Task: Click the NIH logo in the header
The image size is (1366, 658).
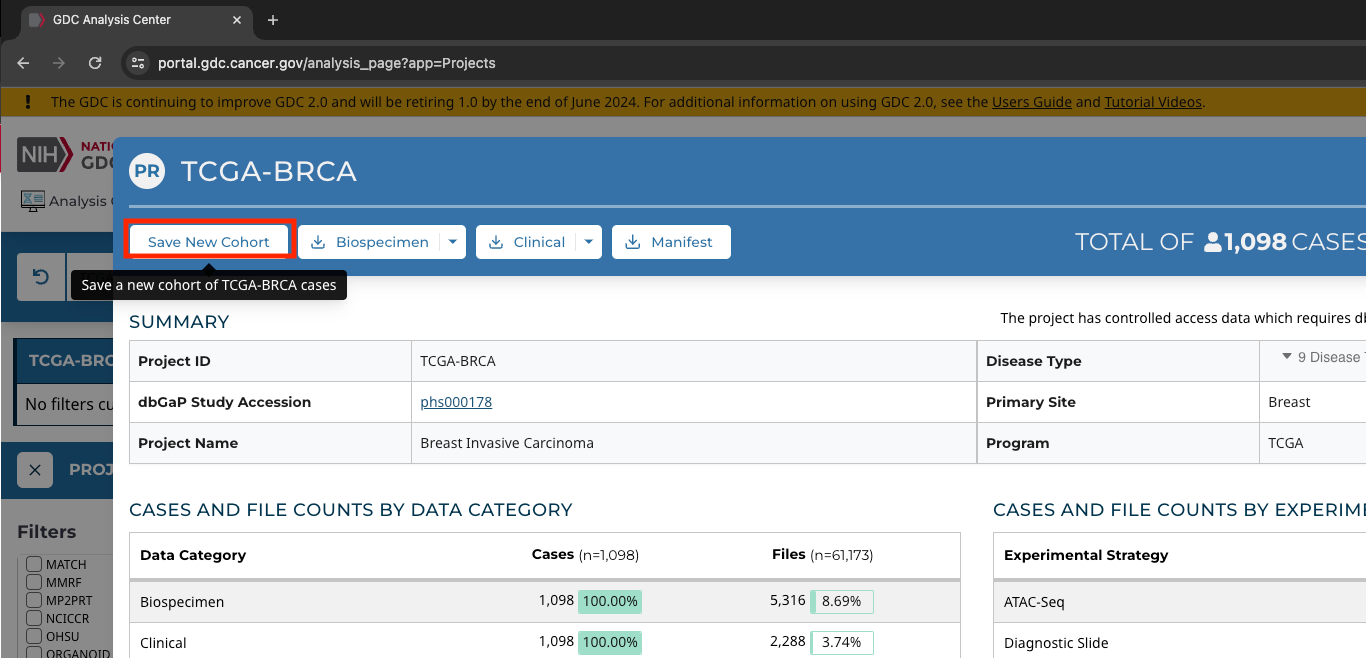Action: point(44,155)
